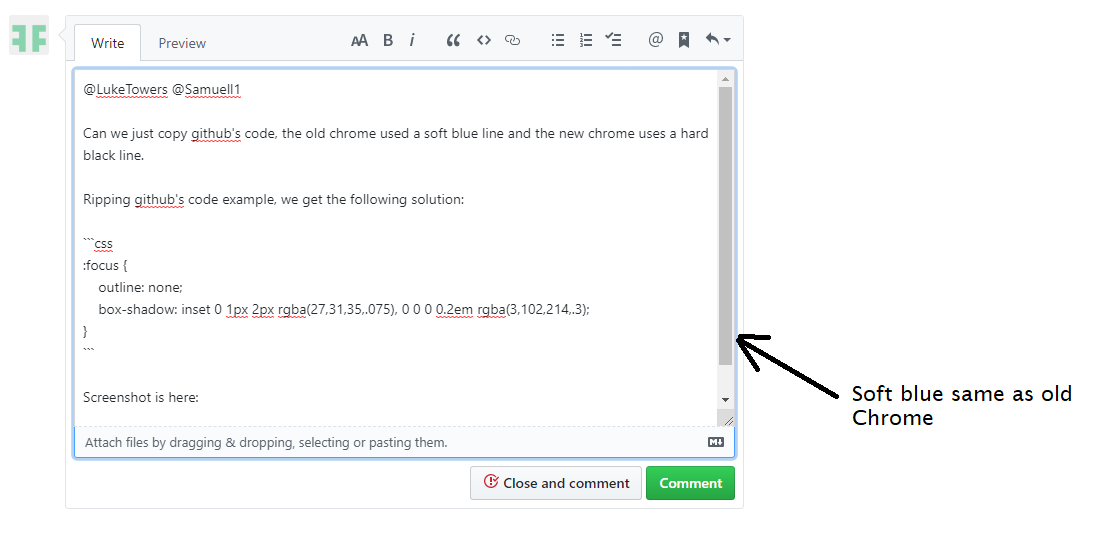
Task: Click the scrollbar up arrow
Action: pyautogui.click(x=726, y=79)
